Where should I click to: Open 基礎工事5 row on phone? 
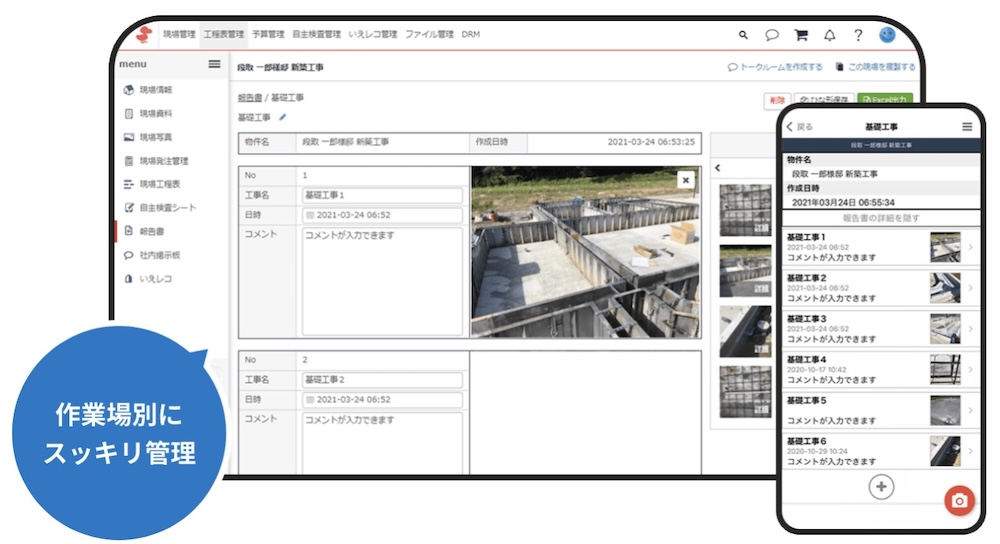[881, 411]
